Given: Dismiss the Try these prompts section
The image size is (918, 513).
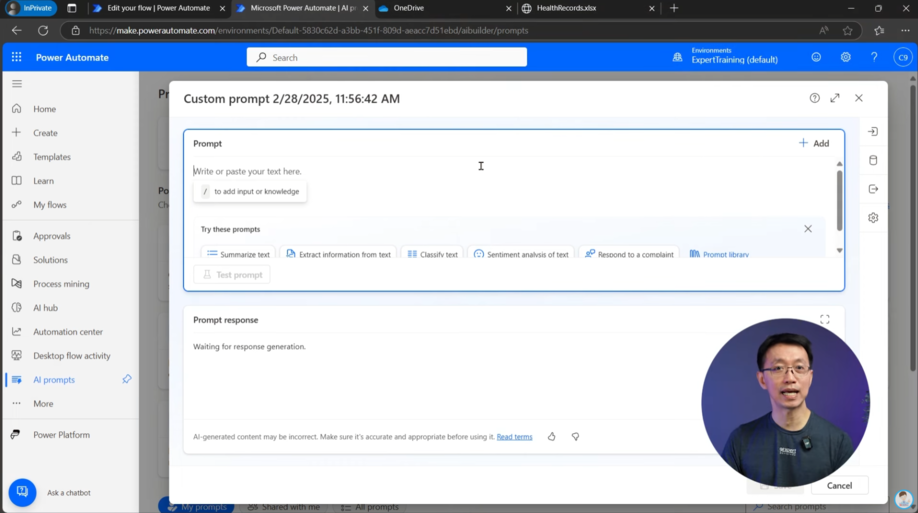Looking at the screenshot, I should coord(808,229).
